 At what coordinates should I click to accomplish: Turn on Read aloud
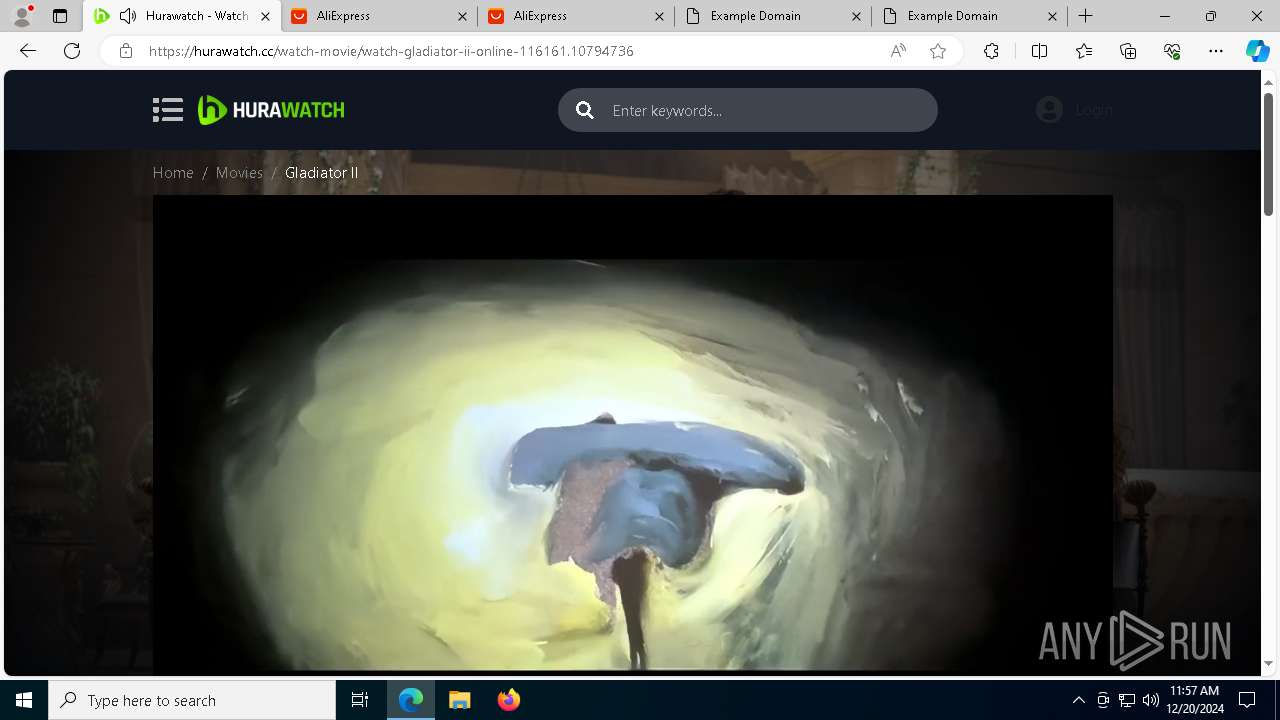point(898,51)
